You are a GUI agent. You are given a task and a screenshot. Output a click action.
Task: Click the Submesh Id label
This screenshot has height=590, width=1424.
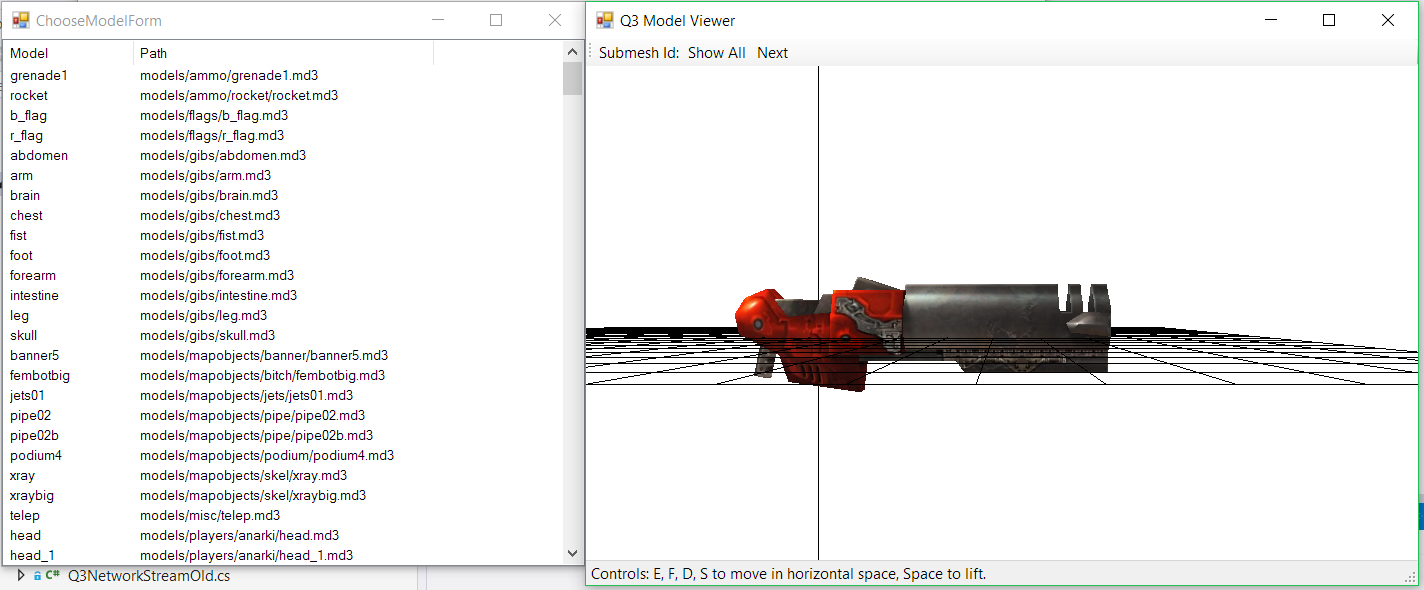coord(639,53)
